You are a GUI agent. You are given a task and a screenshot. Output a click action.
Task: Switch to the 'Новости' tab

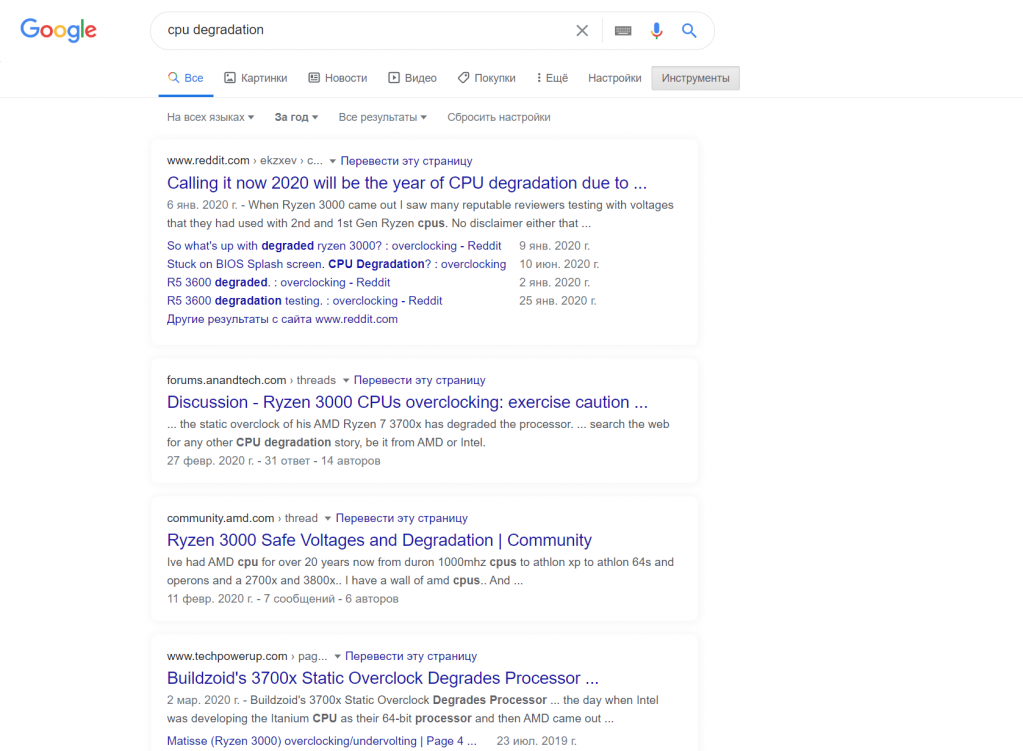338,78
